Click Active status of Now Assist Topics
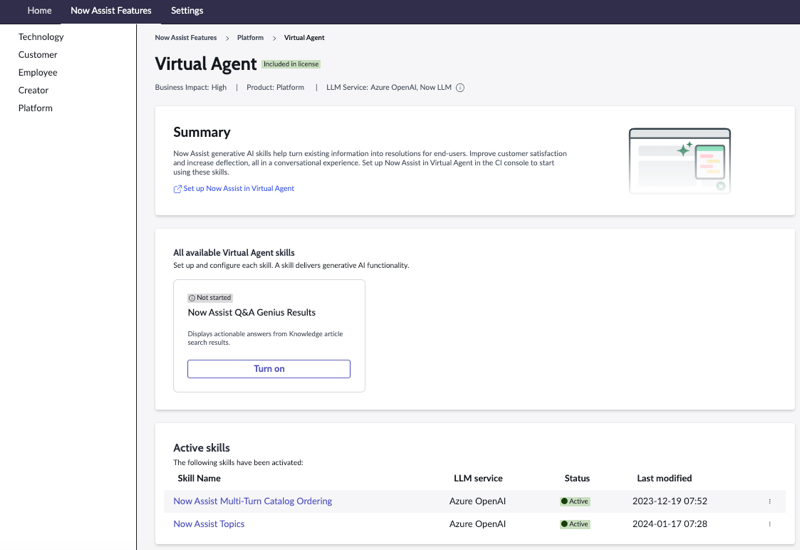Viewport: 800px width, 550px height. pos(575,524)
